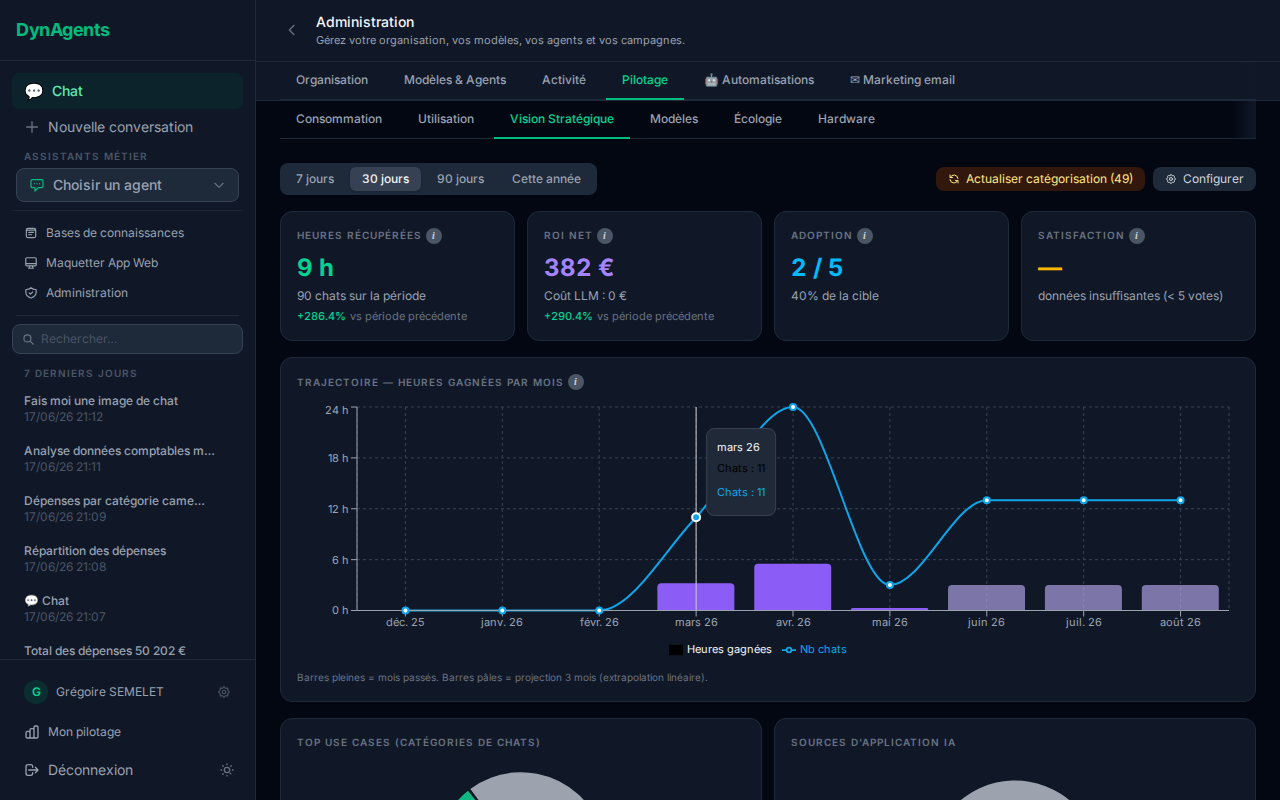This screenshot has width=1280, height=800.
Task: Click the Configurer button
Action: point(1204,179)
